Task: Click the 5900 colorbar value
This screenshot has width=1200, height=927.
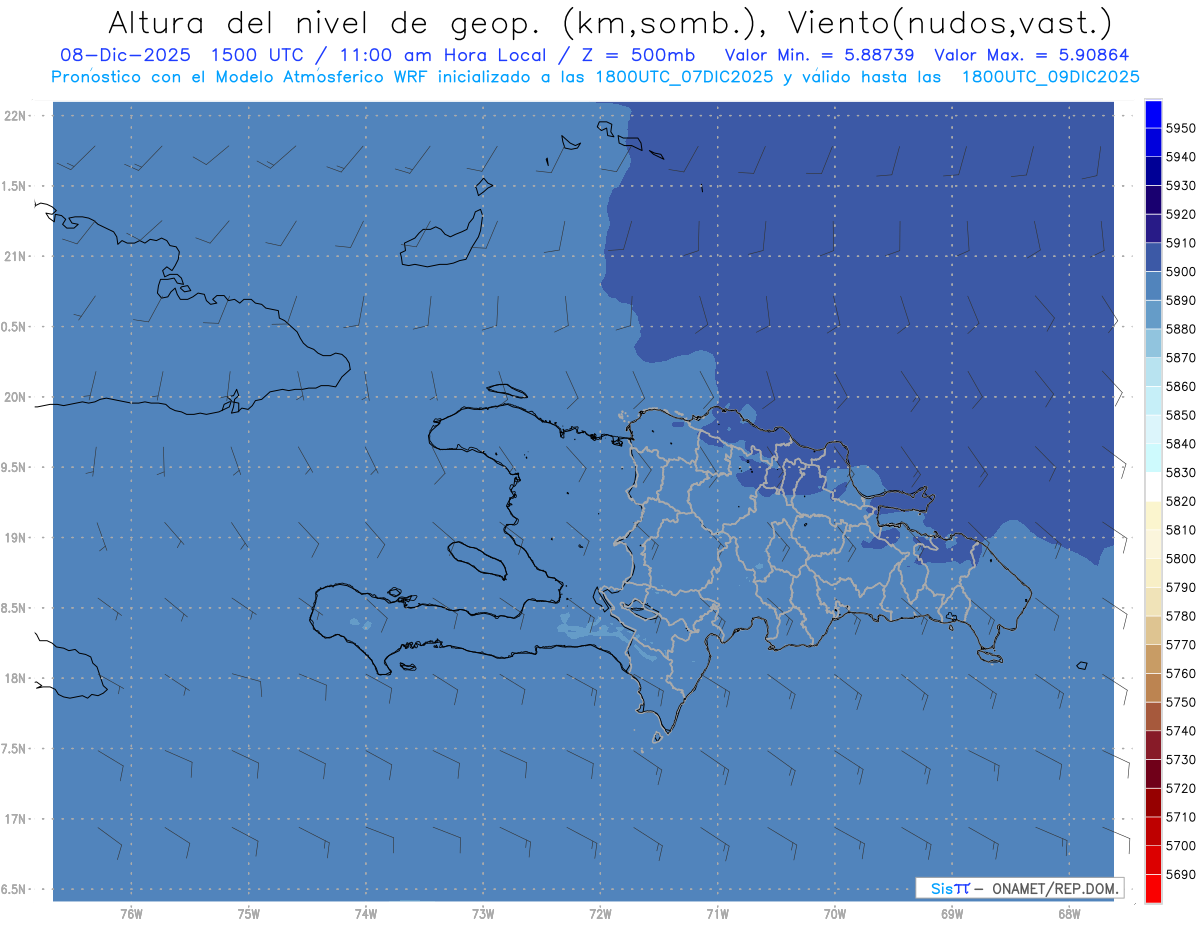Action: point(1180,272)
